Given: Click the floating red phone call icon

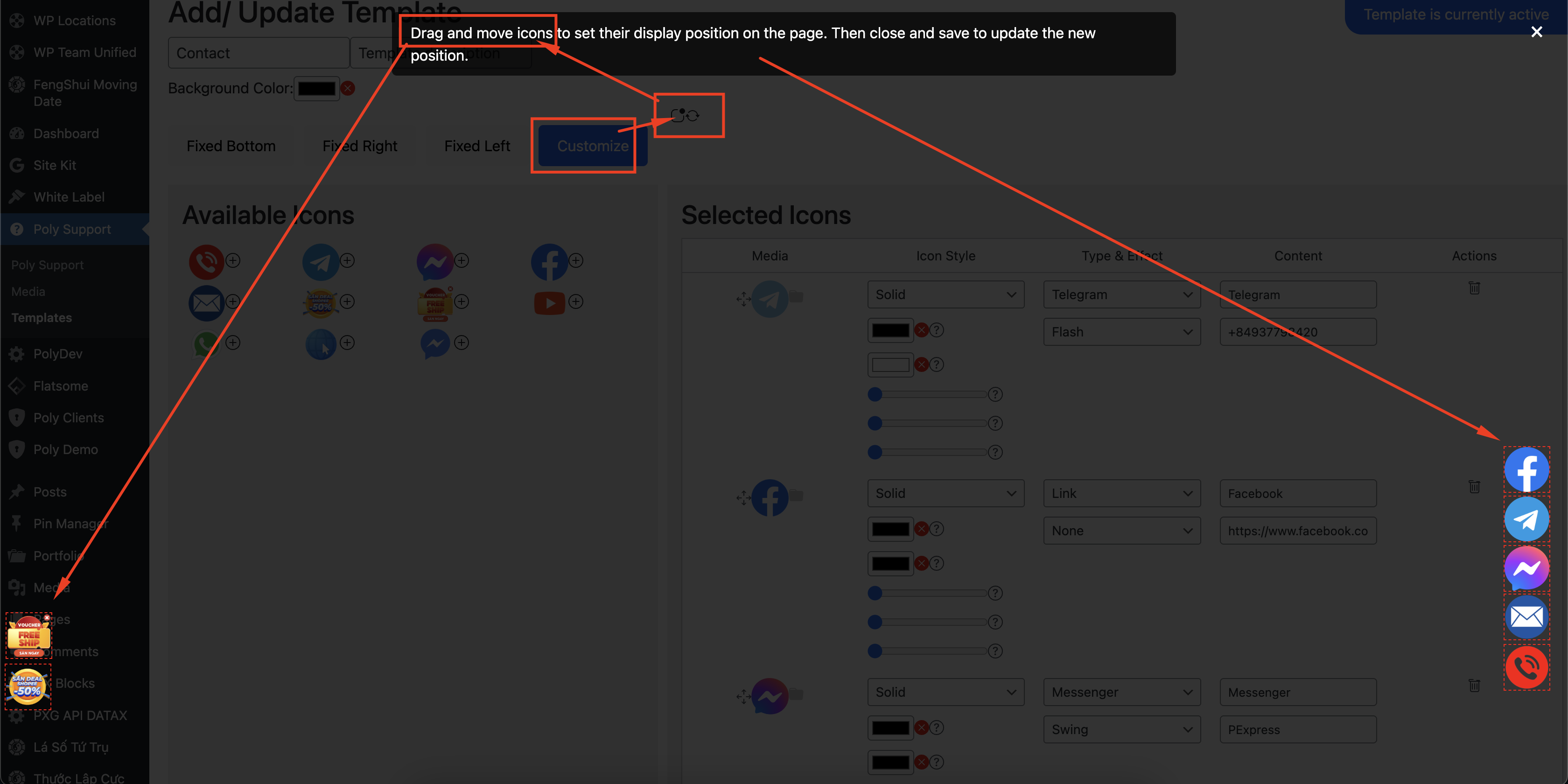Looking at the screenshot, I should click(1526, 667).
